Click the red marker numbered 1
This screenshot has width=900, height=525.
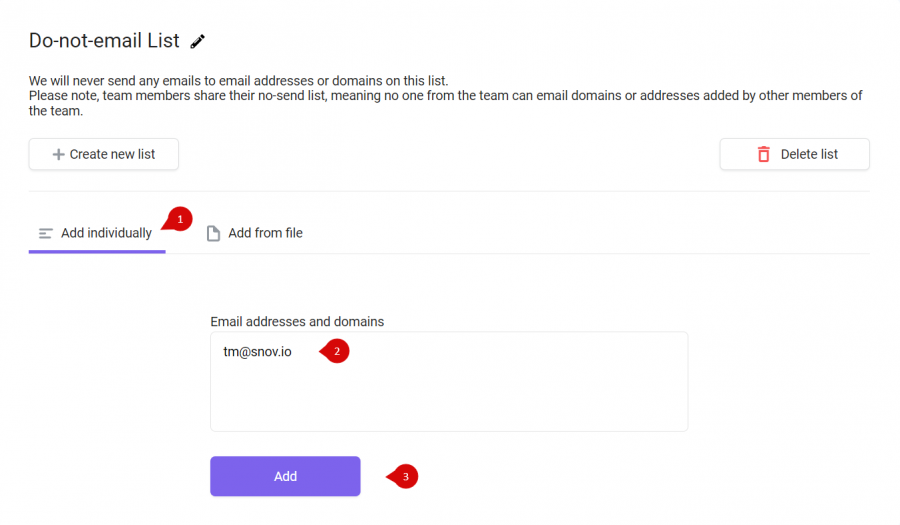(179, 219)
